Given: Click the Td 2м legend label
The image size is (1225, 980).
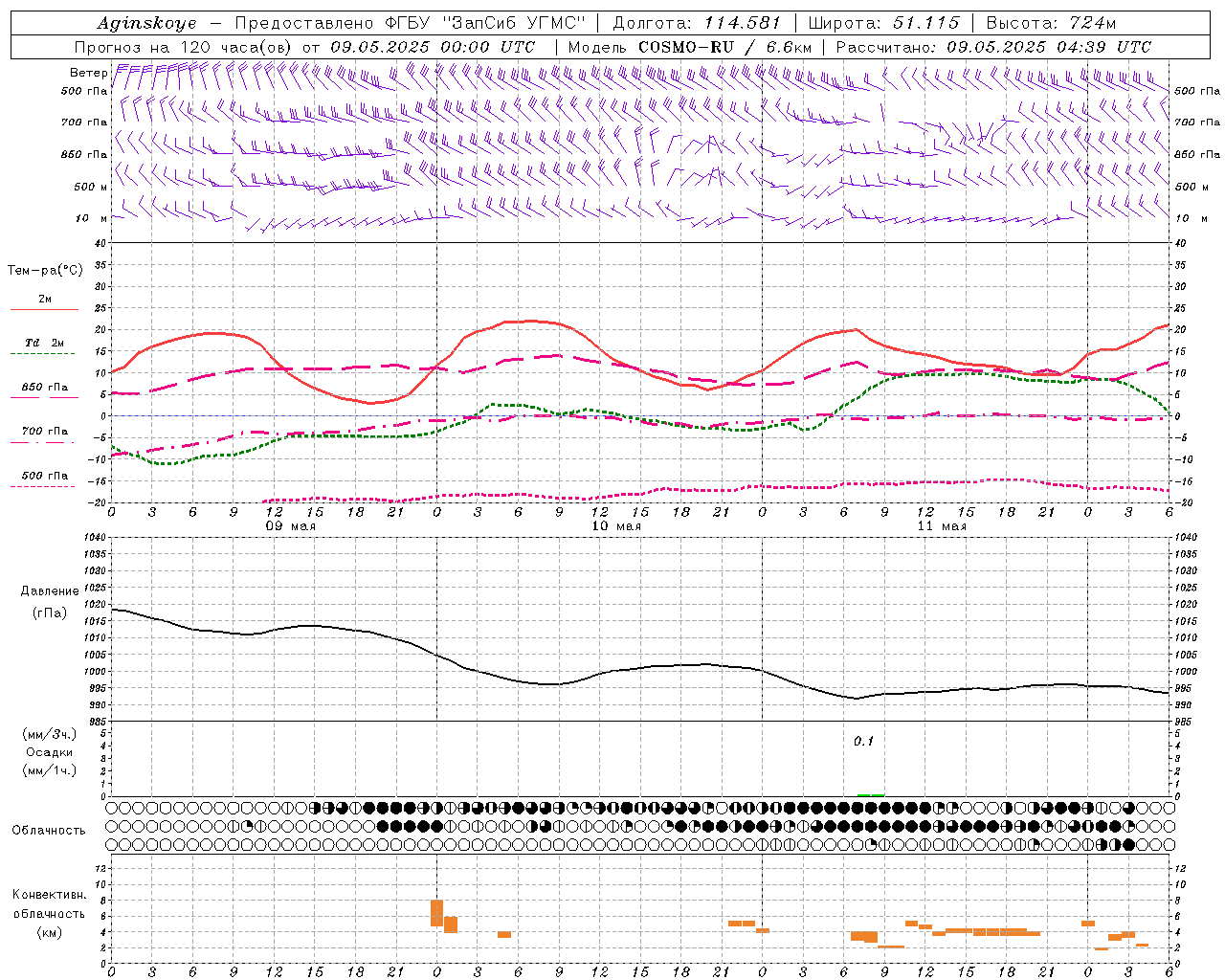Looking at the screenshot, I should coord(44,343).
